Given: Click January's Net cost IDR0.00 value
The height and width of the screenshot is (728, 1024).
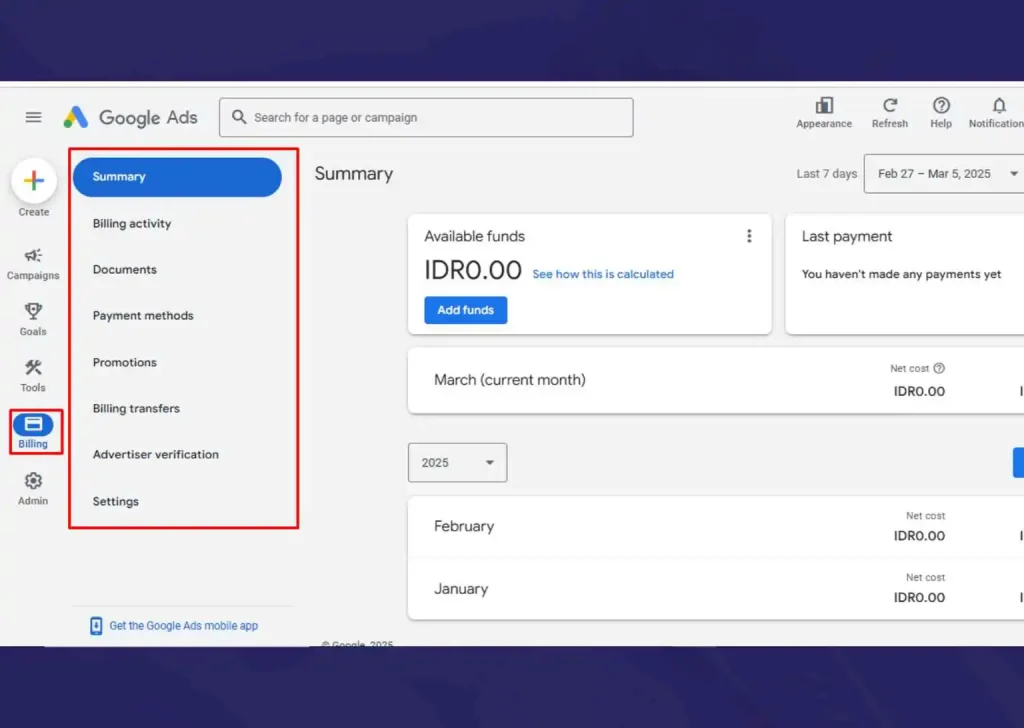Looking at the screenshot, I should pyautogui.click(x=919, y=597).
